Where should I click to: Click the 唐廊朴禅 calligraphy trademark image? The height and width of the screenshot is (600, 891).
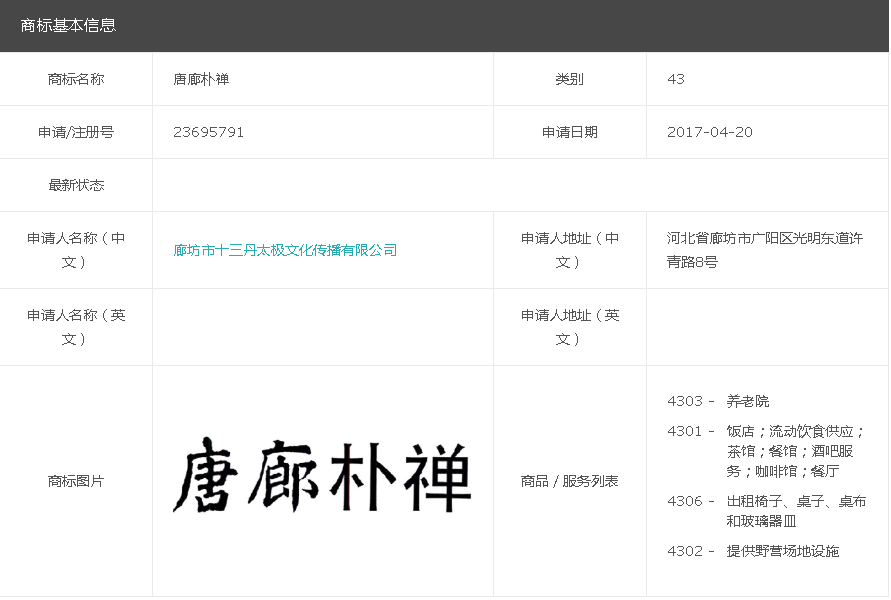coord(322,475)
